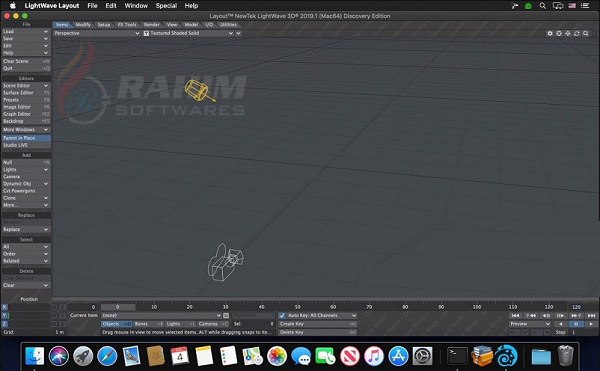This screenshot has width=600, height=371.
Task: Click the Create Key button
Action: pos(318,324)
